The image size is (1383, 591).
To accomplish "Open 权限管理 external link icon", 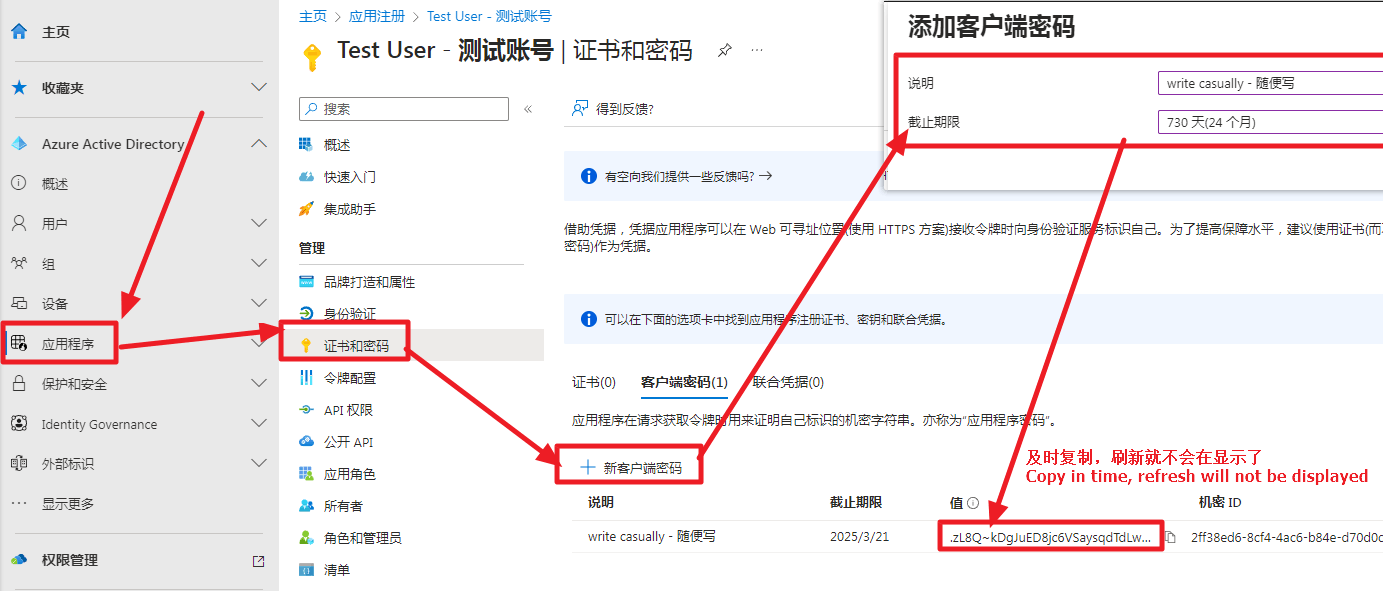I will pos(258,561).
